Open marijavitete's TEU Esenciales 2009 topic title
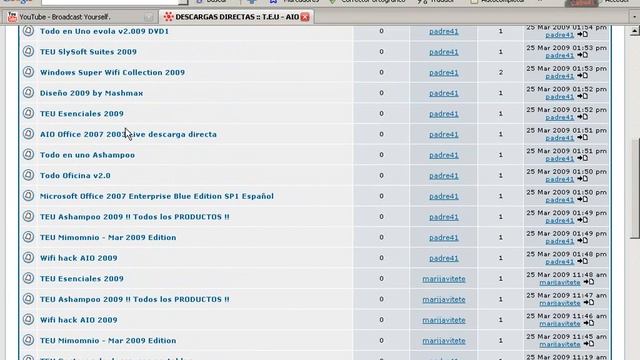Image resolution: width=640 pixels, height=360 pixels. coord(82,278)
